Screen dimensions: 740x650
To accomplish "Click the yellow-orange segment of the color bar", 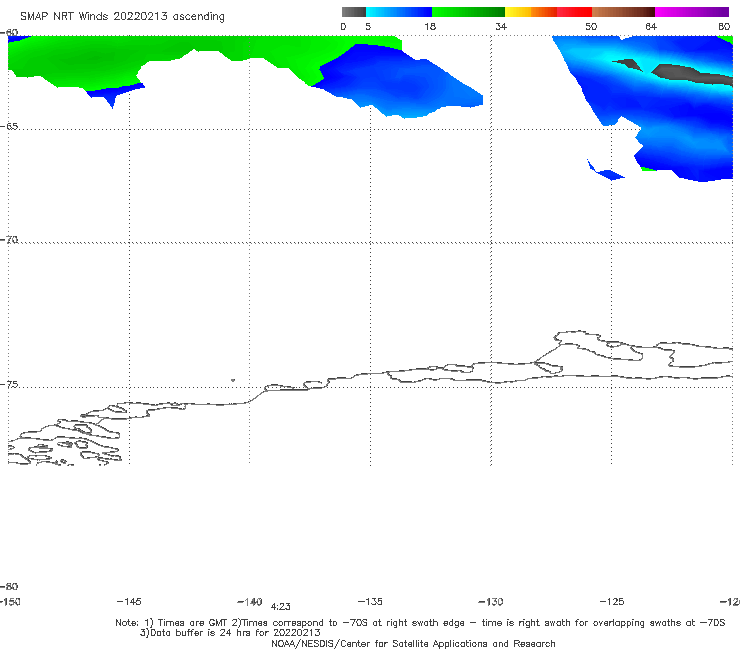I will (x=530, y=12).
